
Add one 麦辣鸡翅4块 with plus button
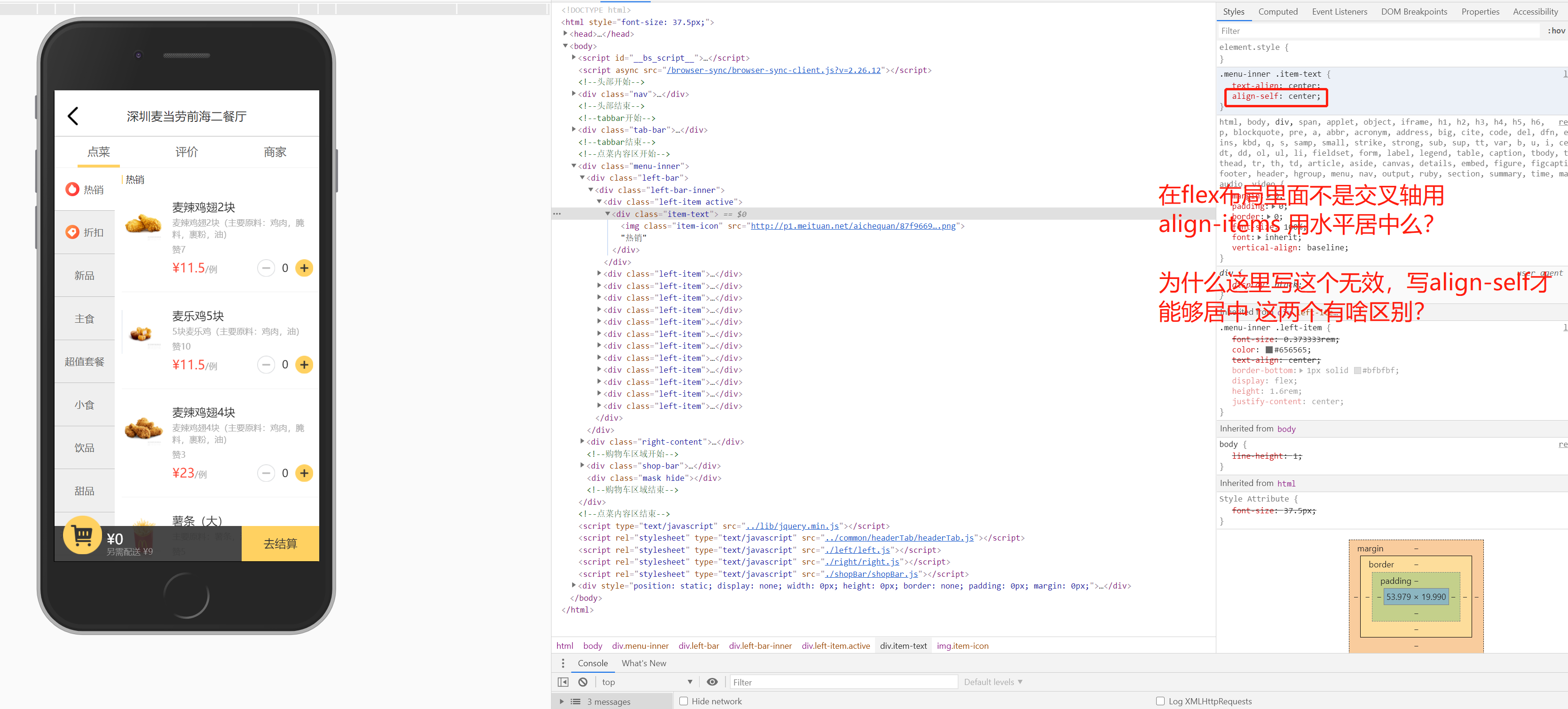pyautogui.click(x=304, y=473)
